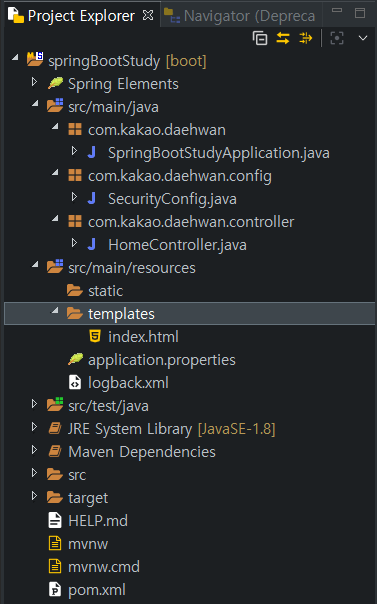Expand the target folder arrow
The width and height of the screenshot is (377, 604).
point(34,496)
